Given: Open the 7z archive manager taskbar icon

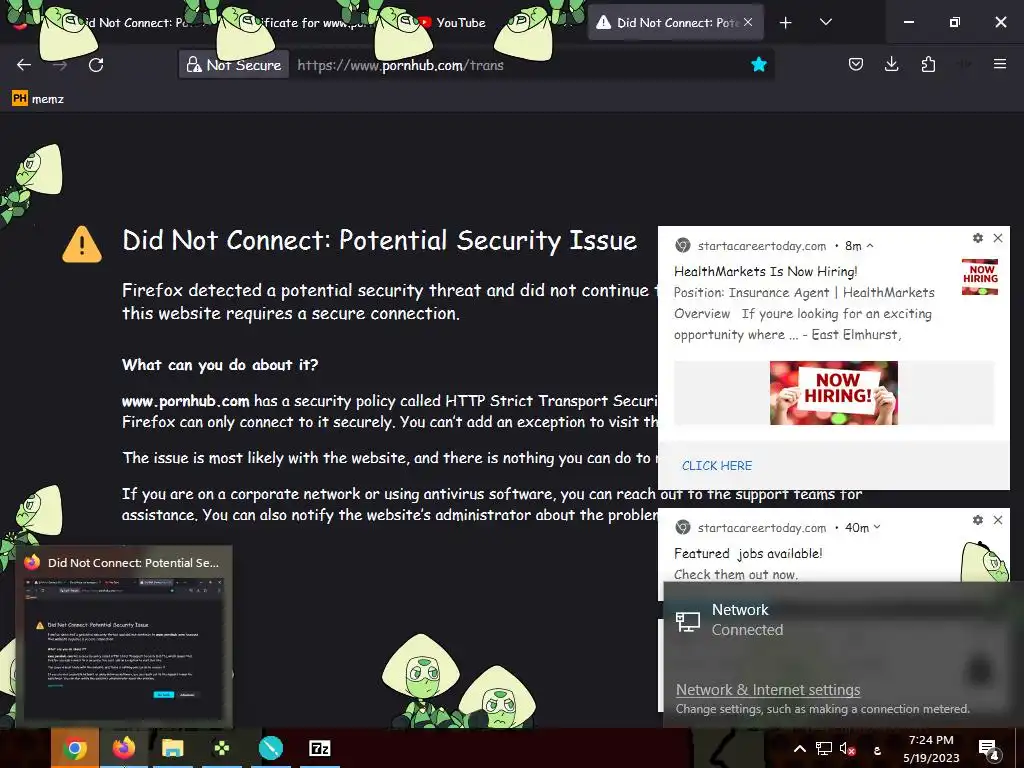Looking at the screenshot, I should (x=319, y=748).
